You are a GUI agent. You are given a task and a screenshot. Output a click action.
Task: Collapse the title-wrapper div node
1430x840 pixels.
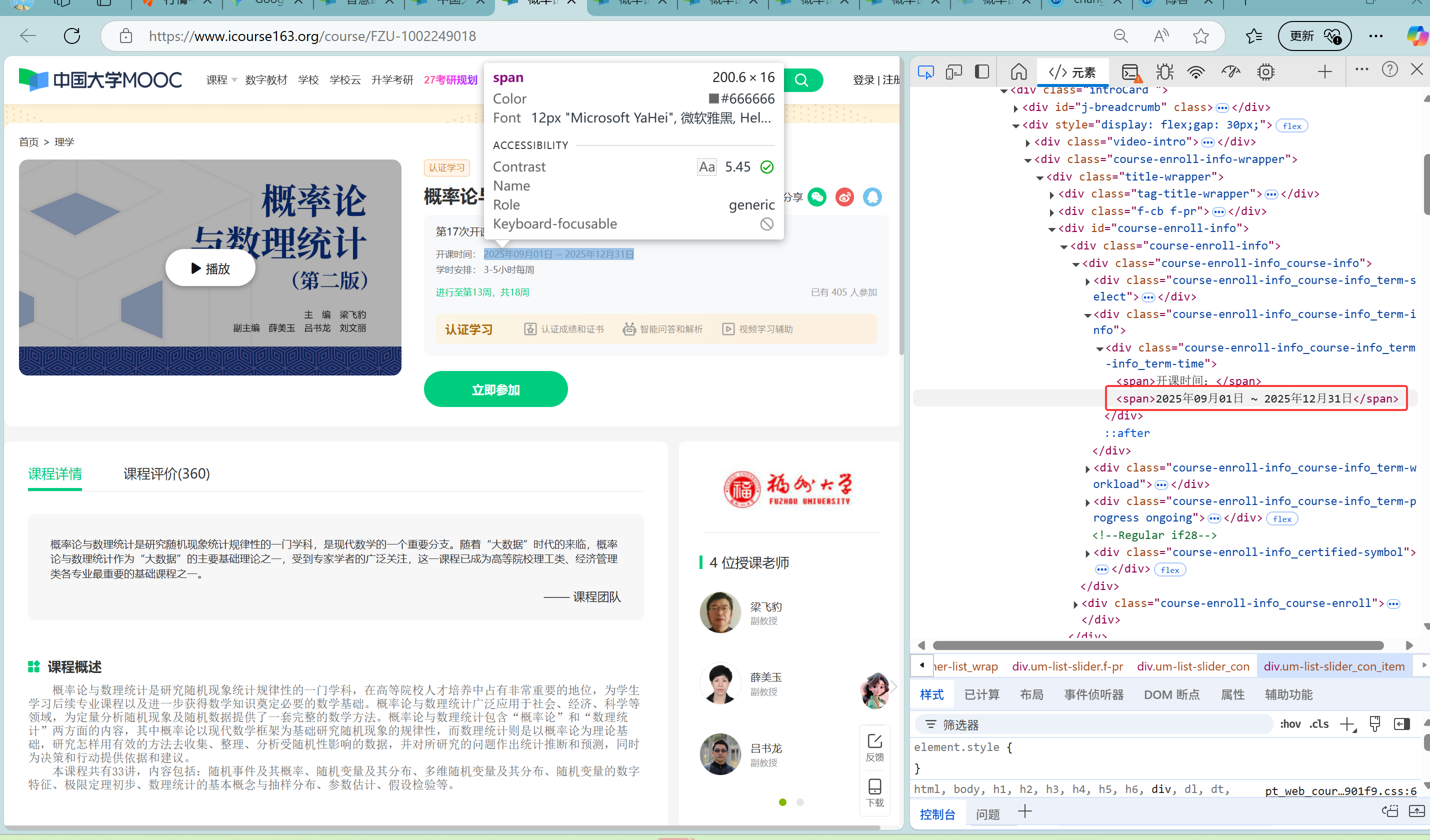point(1039,177)
